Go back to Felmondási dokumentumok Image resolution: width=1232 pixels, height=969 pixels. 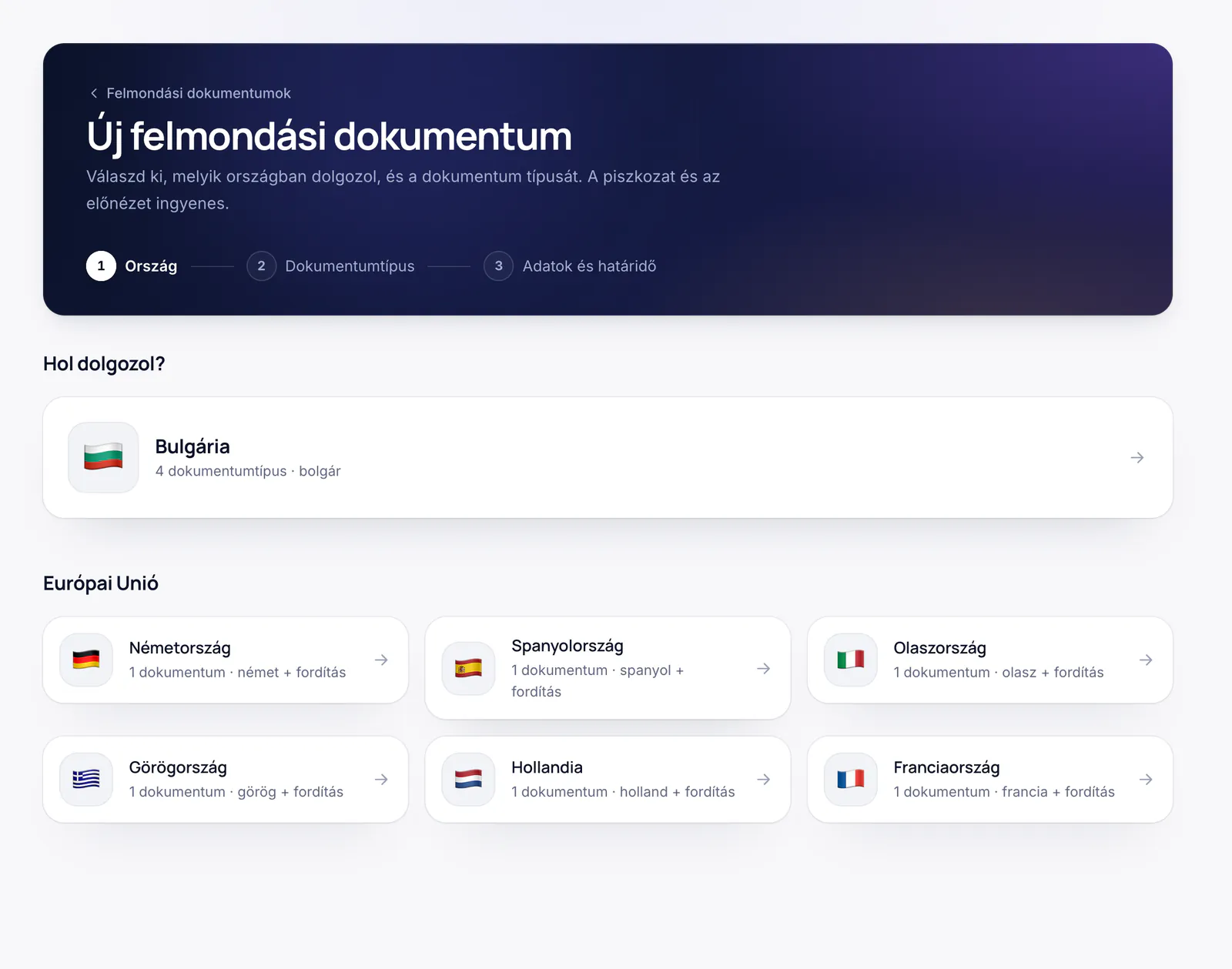[190, 93]
